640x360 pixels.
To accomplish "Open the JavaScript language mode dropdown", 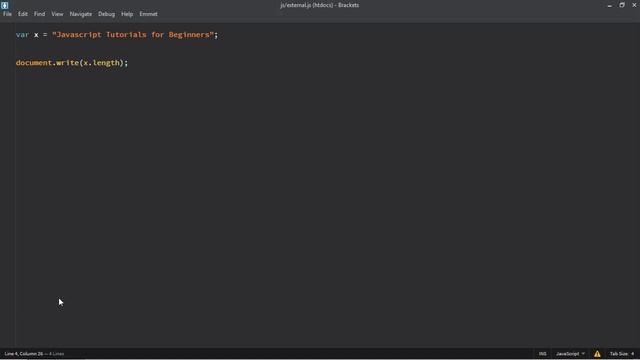I will coord(570,354).
